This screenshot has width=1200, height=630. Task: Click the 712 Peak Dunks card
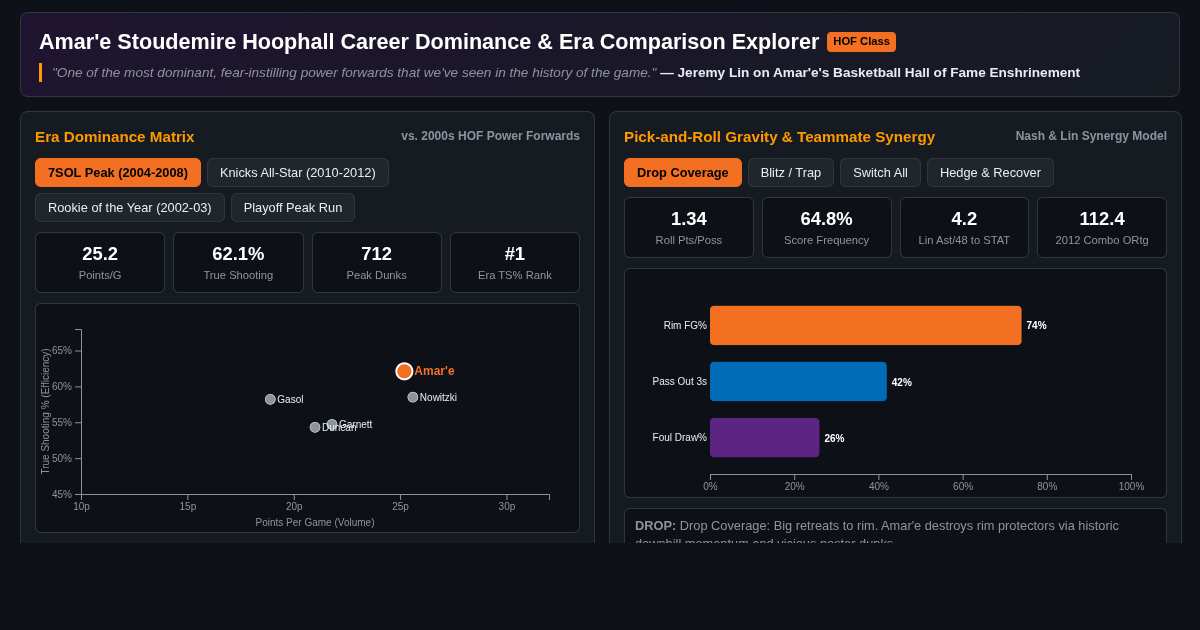[377, 262]
